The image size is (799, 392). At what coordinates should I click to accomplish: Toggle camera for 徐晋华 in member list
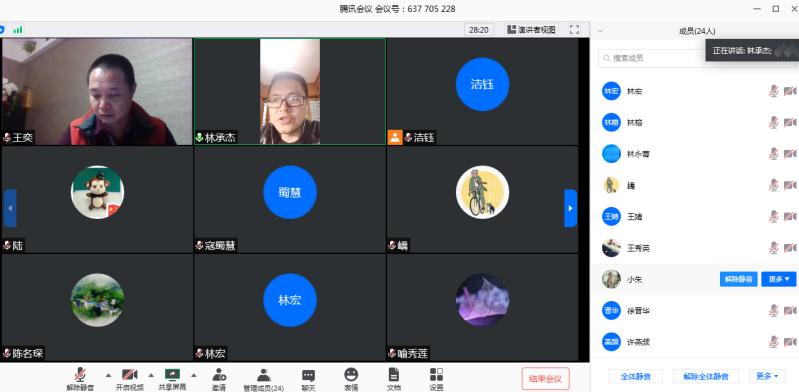tap(790, 310)
